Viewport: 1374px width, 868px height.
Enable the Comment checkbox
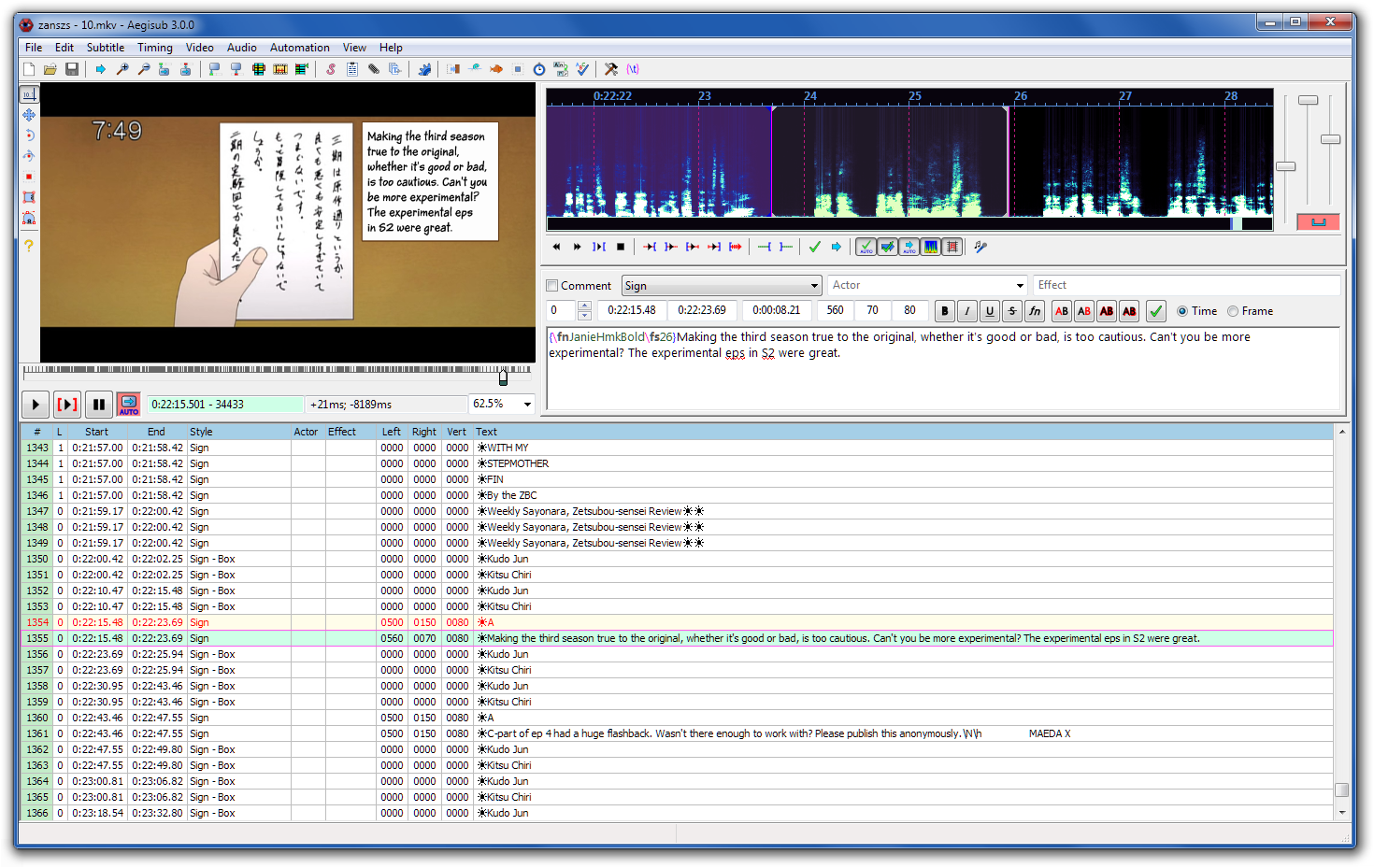(x=551, y=285)
